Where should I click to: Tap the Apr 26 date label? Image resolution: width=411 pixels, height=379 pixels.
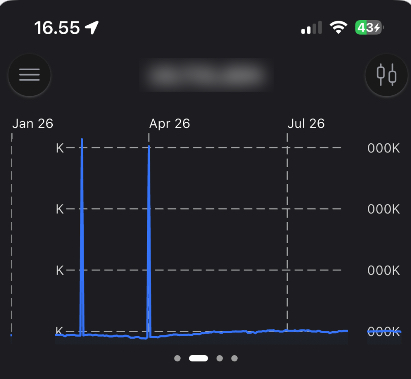pyautogui.click(x=169, y=124)
